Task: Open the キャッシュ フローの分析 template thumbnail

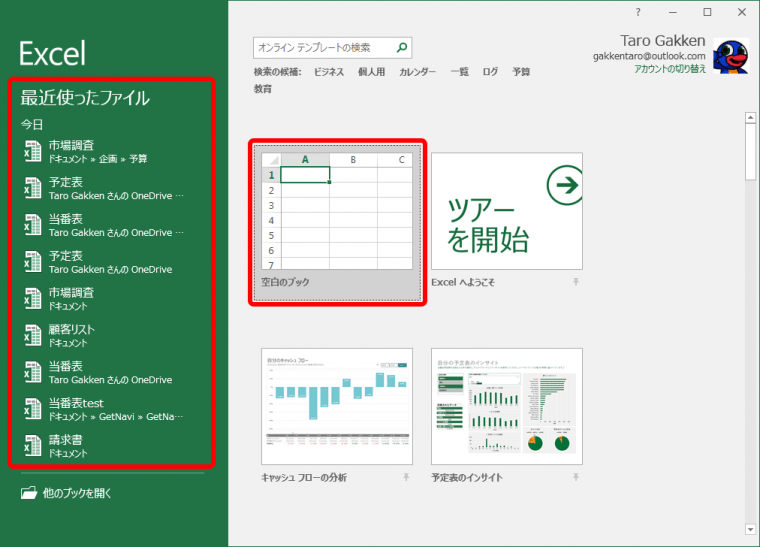Action: tap(337, 406)
